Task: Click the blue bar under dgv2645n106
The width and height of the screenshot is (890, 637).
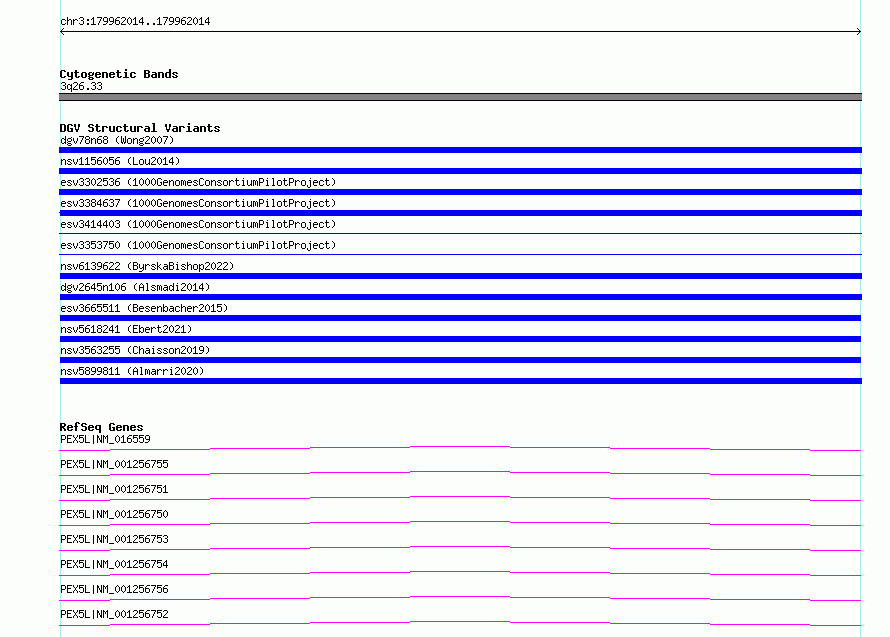Action: point(460,297)
